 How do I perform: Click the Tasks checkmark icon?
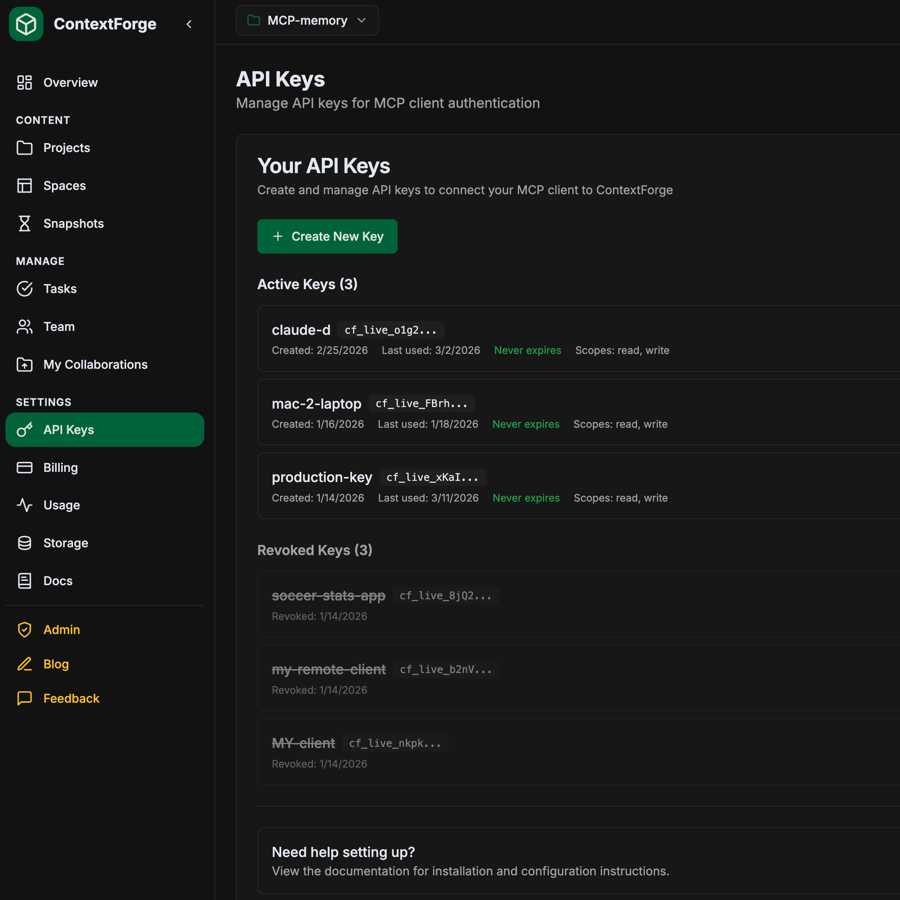point(24,289)
